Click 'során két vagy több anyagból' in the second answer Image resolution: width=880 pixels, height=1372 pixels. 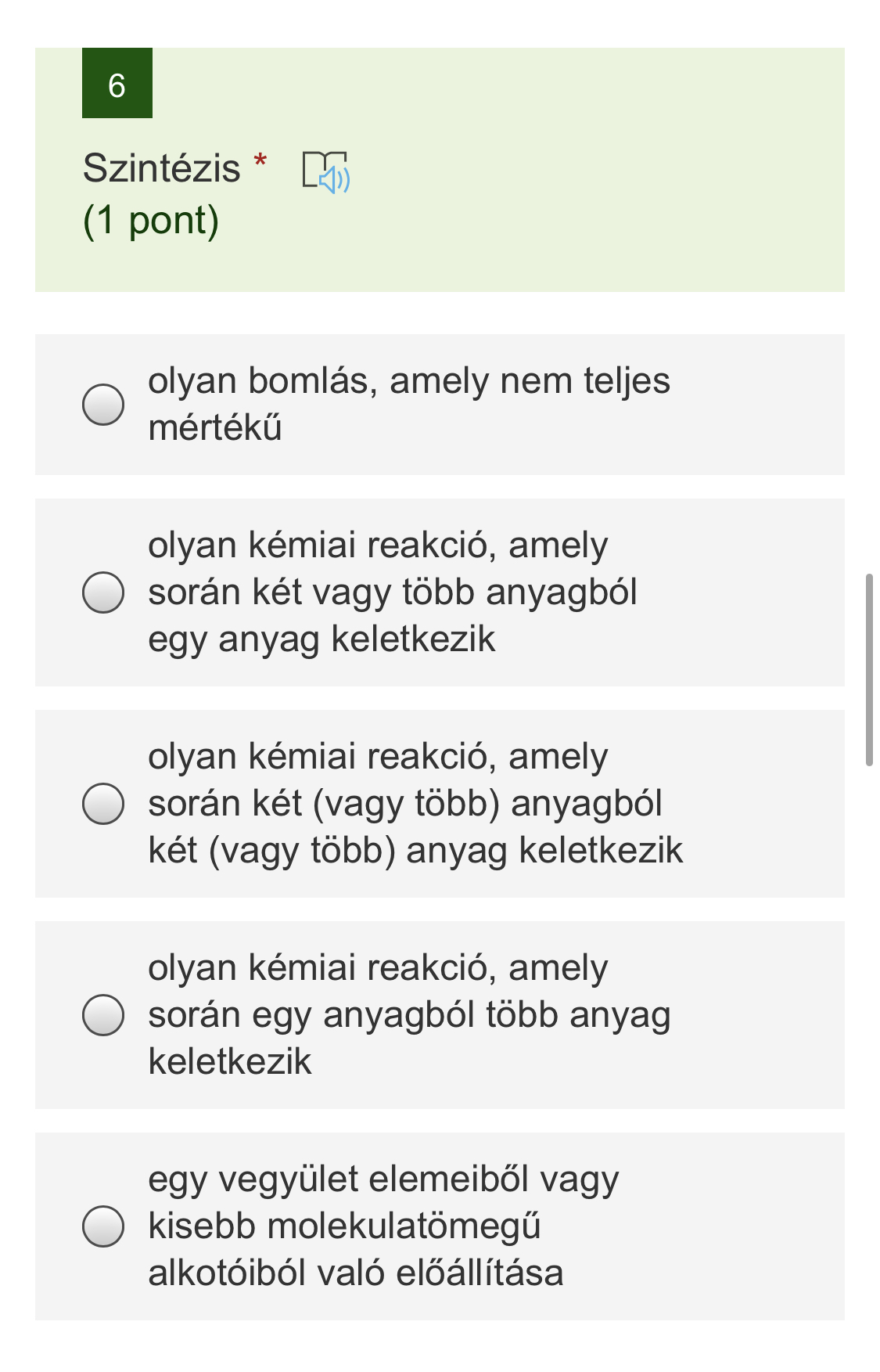[x=392, y=592]
